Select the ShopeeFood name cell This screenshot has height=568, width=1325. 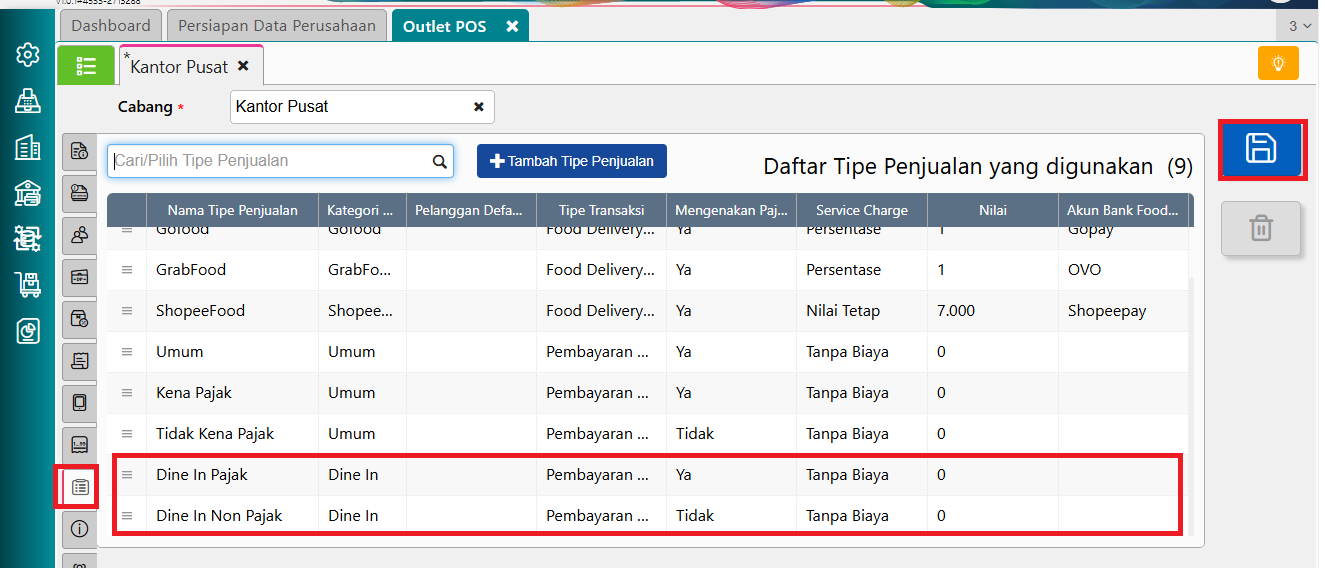click(233, 311)
